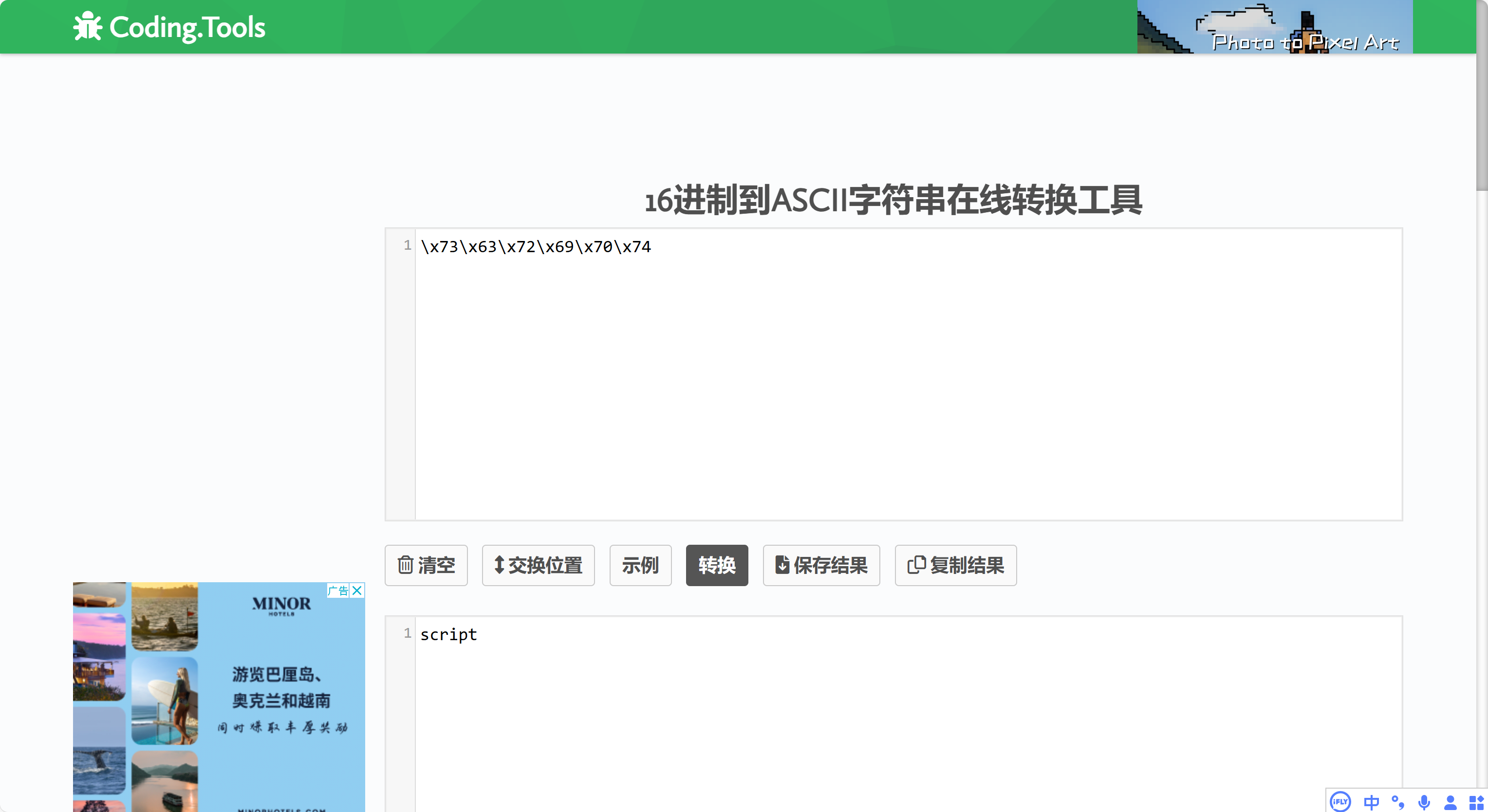Click the dark 转换 convert button
Image resolution: width=1488 pixels, height=812 pixels.
click(716, 565)
